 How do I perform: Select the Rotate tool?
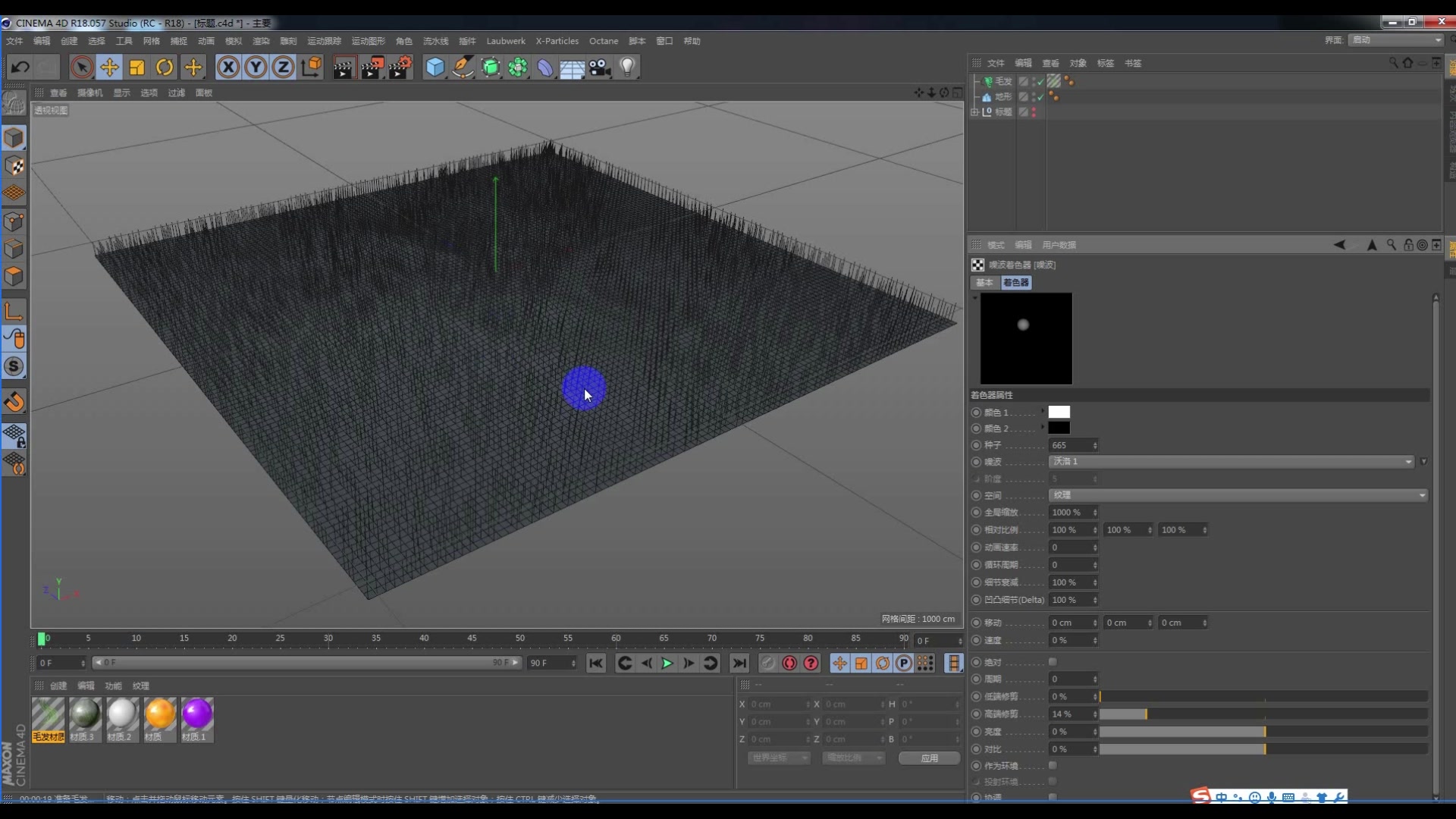165,67
